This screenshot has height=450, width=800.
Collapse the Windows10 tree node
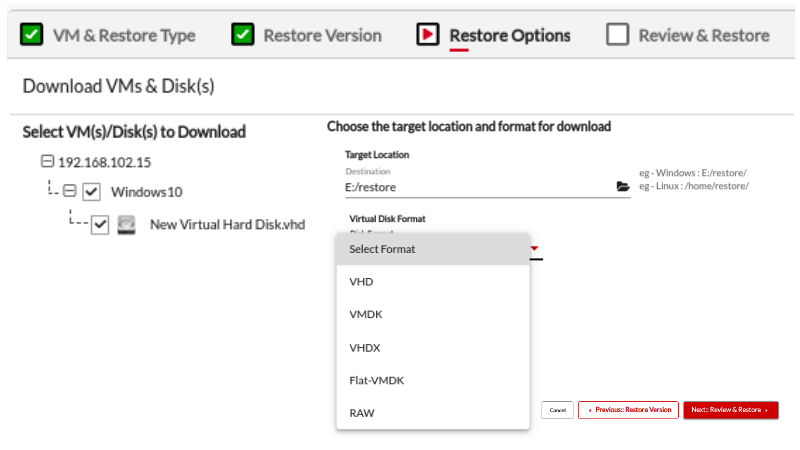pyautogui.click(x=69, y=191)
